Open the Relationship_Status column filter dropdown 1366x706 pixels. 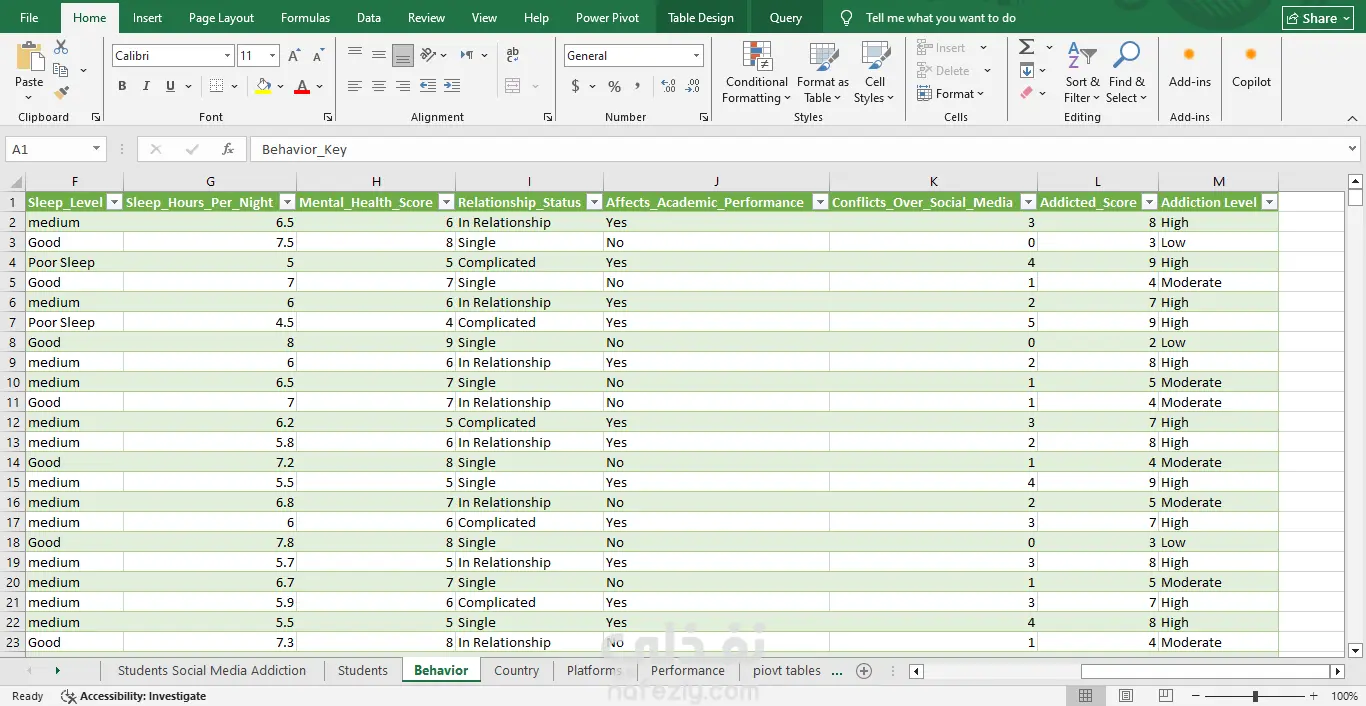[594, 202]
